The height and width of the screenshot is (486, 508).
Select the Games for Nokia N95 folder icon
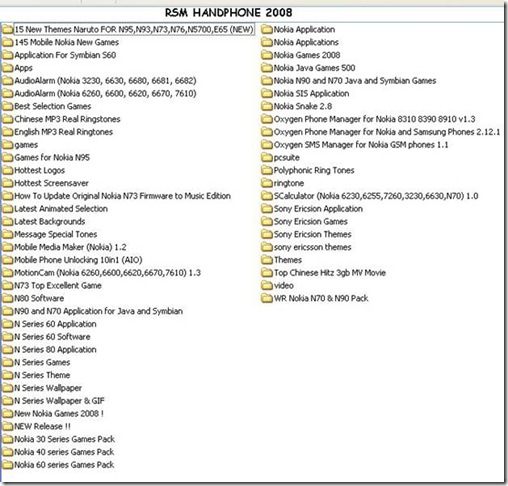coord(8,157)
